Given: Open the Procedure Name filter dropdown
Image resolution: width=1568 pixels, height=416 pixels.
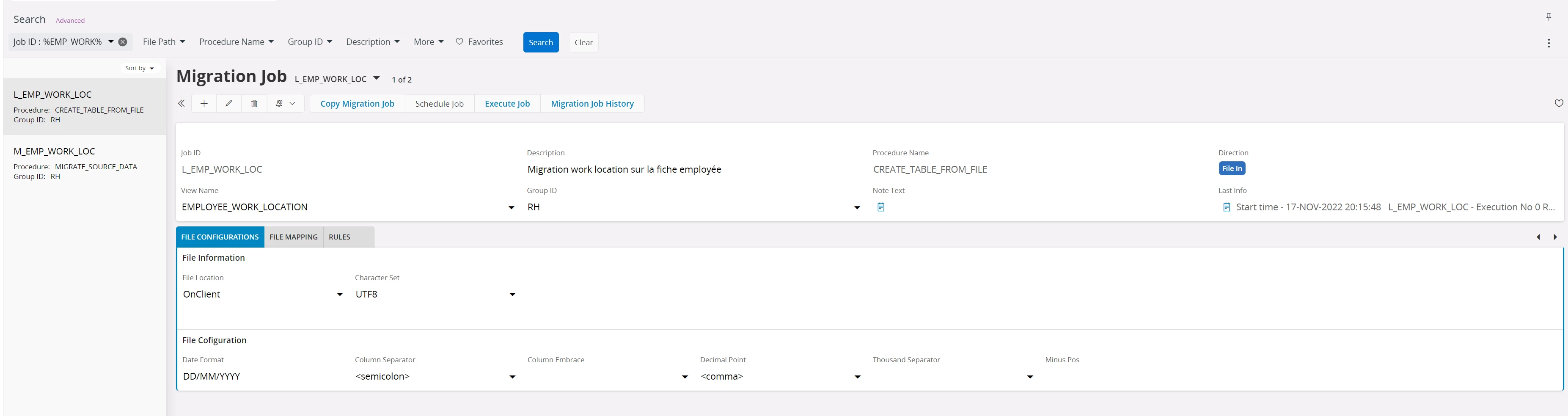Looking at the screenshot, I should coord(236,42).
